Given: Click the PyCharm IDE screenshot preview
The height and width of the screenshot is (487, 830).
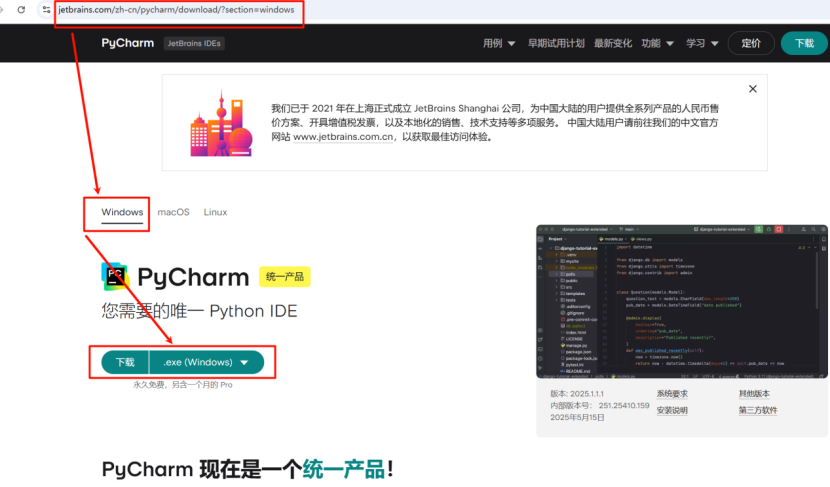Looking at the screenshot, I should coord(682,302).
